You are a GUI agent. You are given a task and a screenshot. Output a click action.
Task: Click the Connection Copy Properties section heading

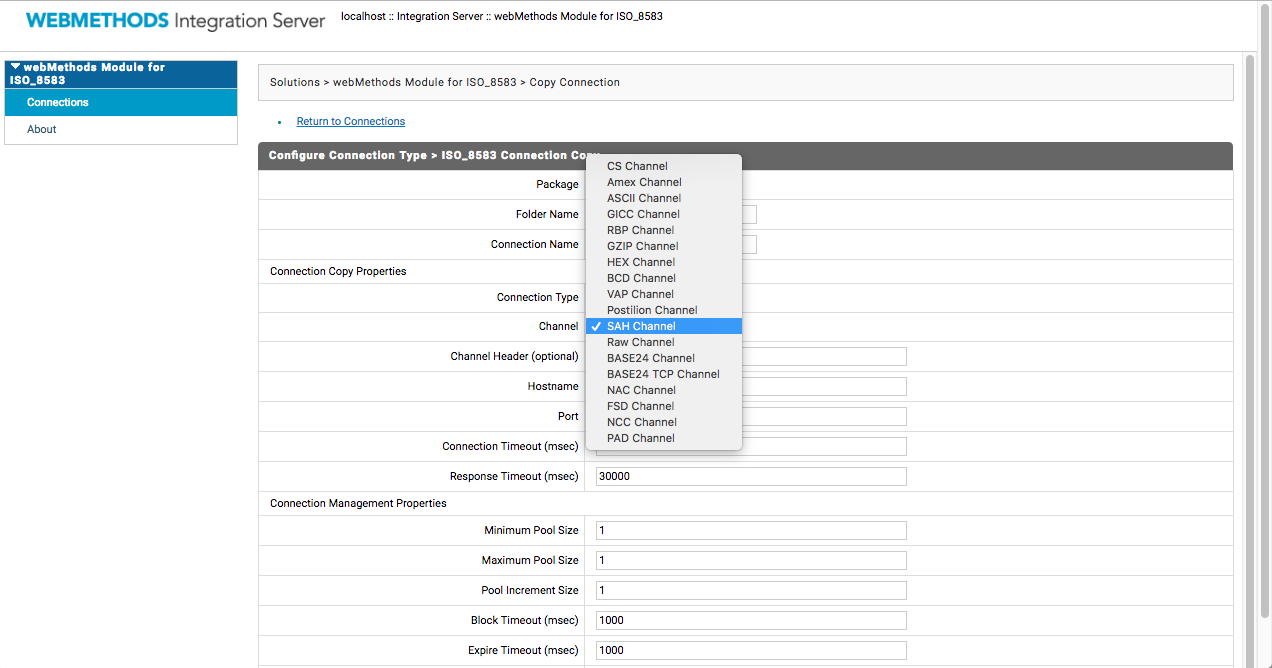click(x=338, y=271)
